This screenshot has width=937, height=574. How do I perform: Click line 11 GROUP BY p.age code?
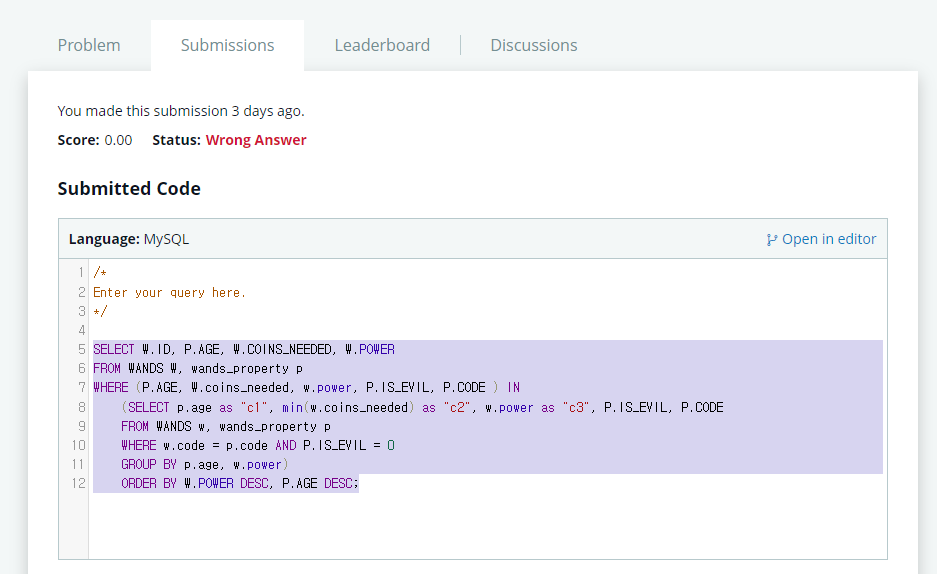tap(204, 465)
